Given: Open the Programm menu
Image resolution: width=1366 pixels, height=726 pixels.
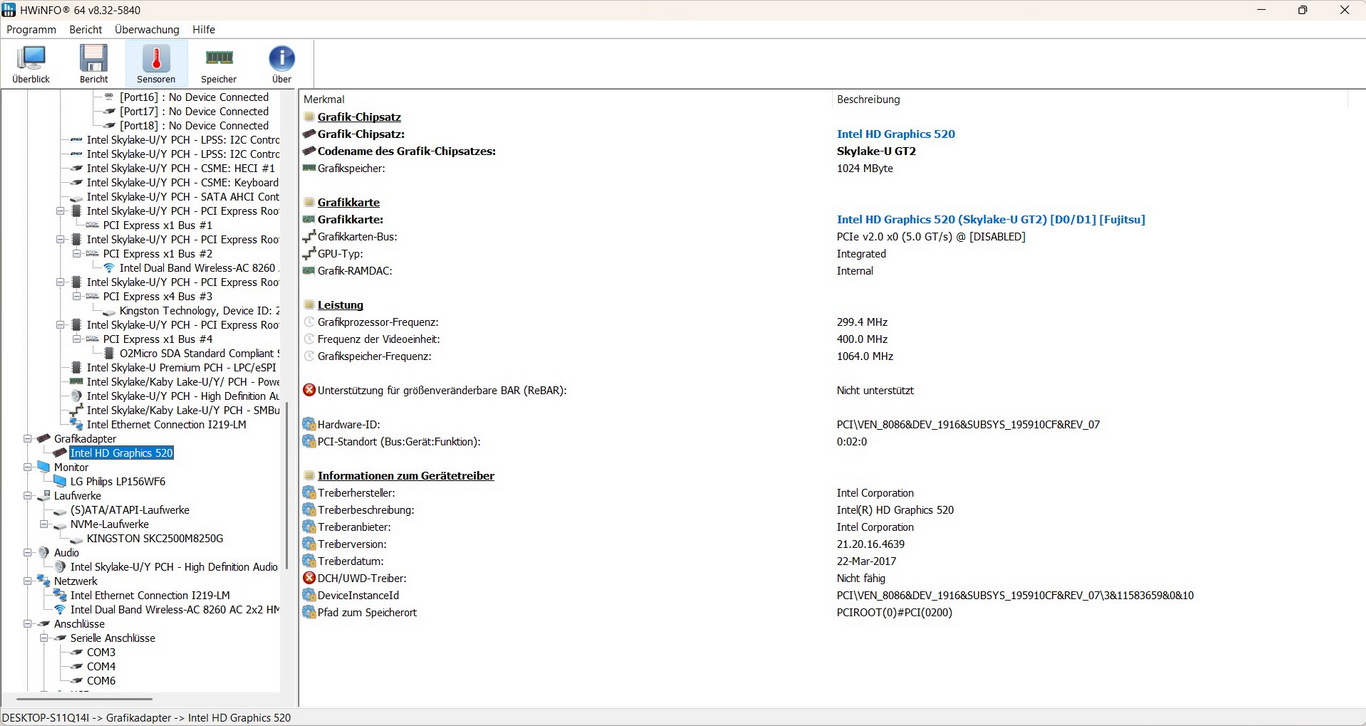Looking at the screenshot, I should pyautogui.click(x=31, y=30).
